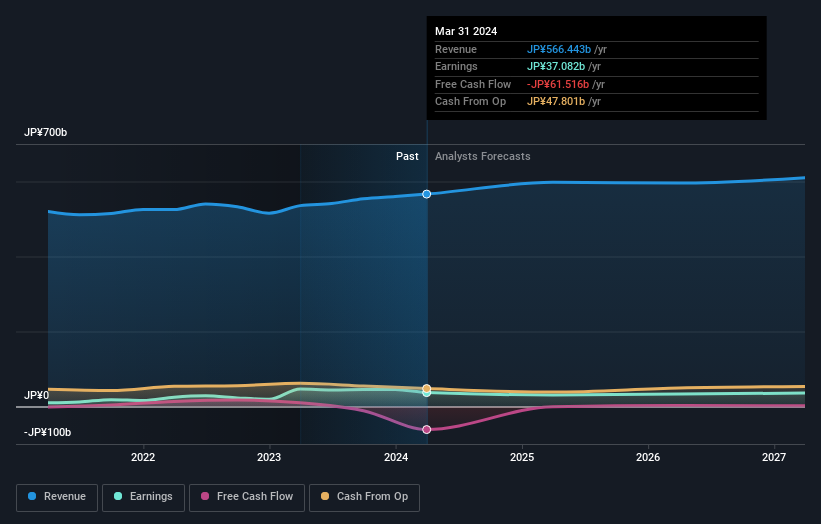Select the Free Cash Flow pink data point marker
The width and height of the screenshot is (821, 524).
pyautogui.click(x=427, y=429)
